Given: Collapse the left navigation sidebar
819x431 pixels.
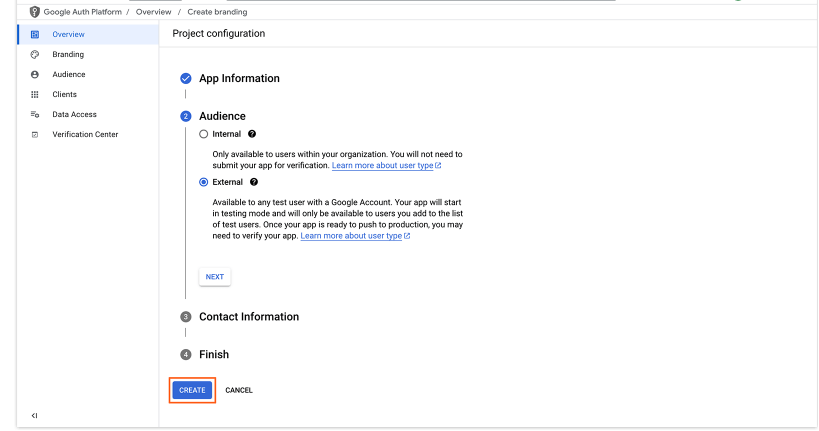Looking at the screenshot, I should point(34,416).
